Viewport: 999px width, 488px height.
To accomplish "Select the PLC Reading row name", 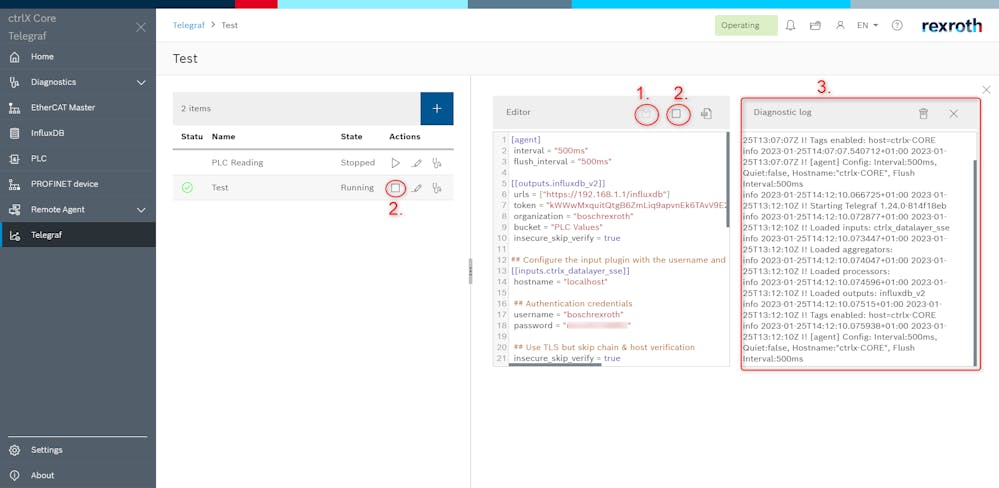I will pos(237,162).
